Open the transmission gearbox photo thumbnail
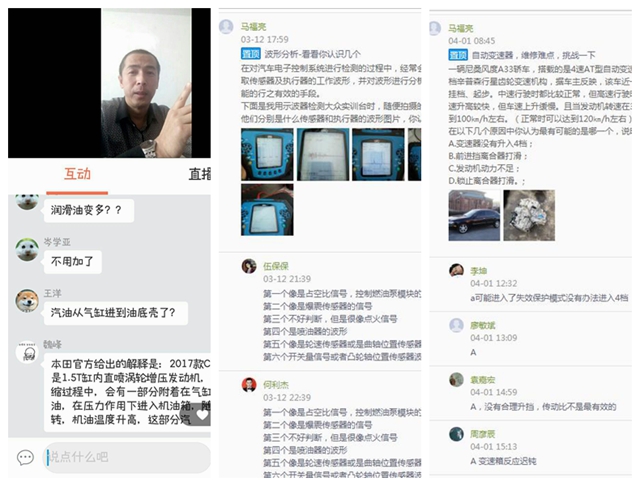Image resolution: width=640 pixels, height=486 pixels. (x=529, y=215)
